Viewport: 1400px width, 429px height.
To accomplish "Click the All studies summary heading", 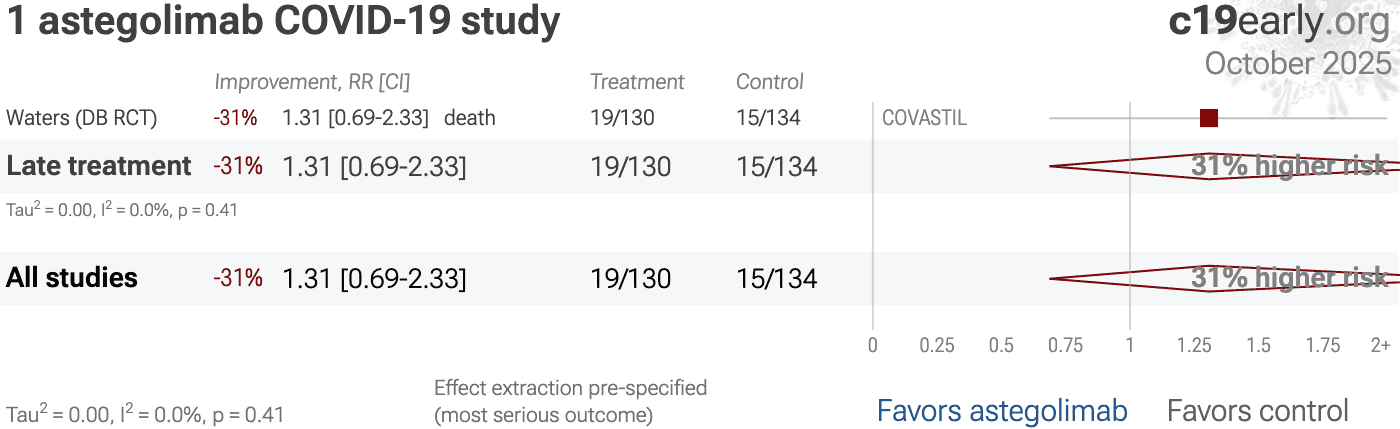I will point(72,278).
